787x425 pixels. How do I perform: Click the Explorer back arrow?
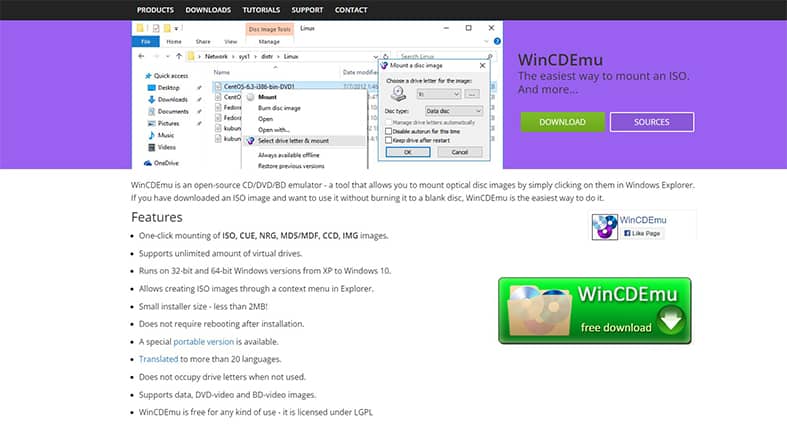(142, 56)
